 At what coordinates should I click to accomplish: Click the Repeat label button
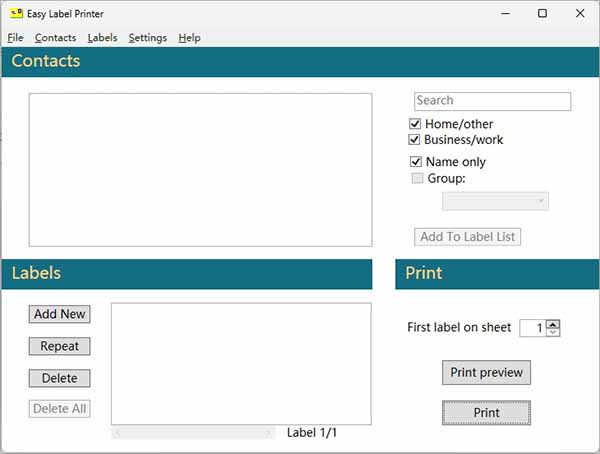pos(59,347)
